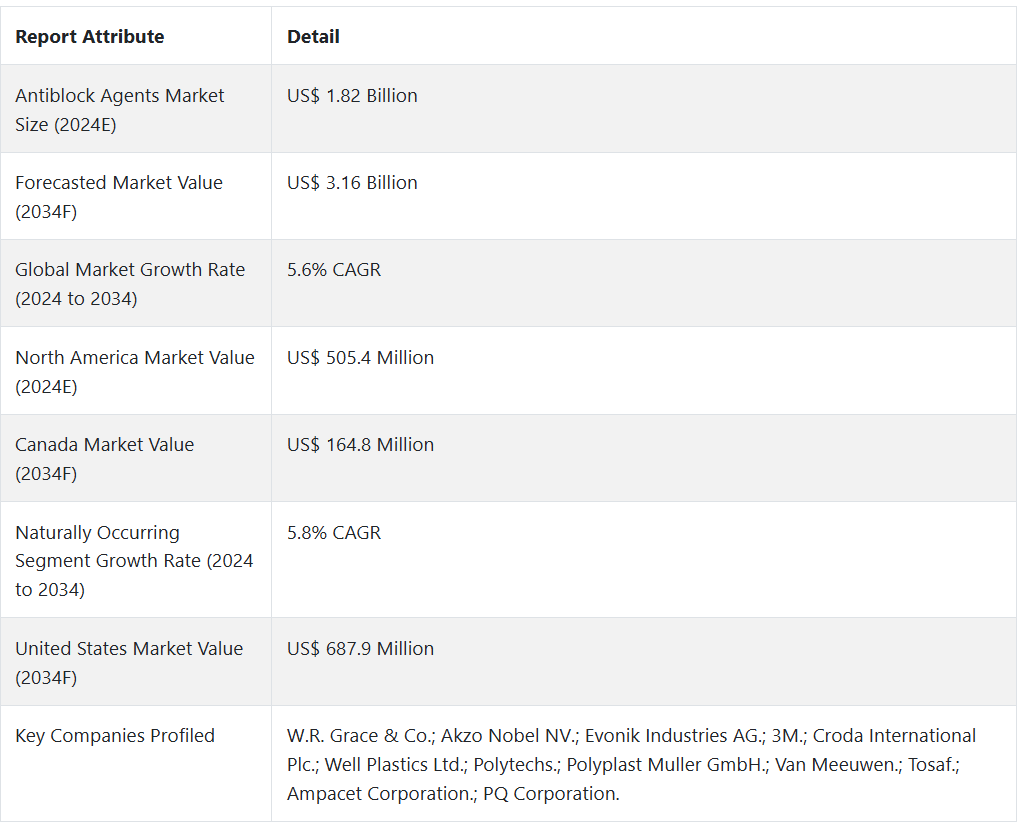Select the Global Market Growth Rate label

(130, 284)
